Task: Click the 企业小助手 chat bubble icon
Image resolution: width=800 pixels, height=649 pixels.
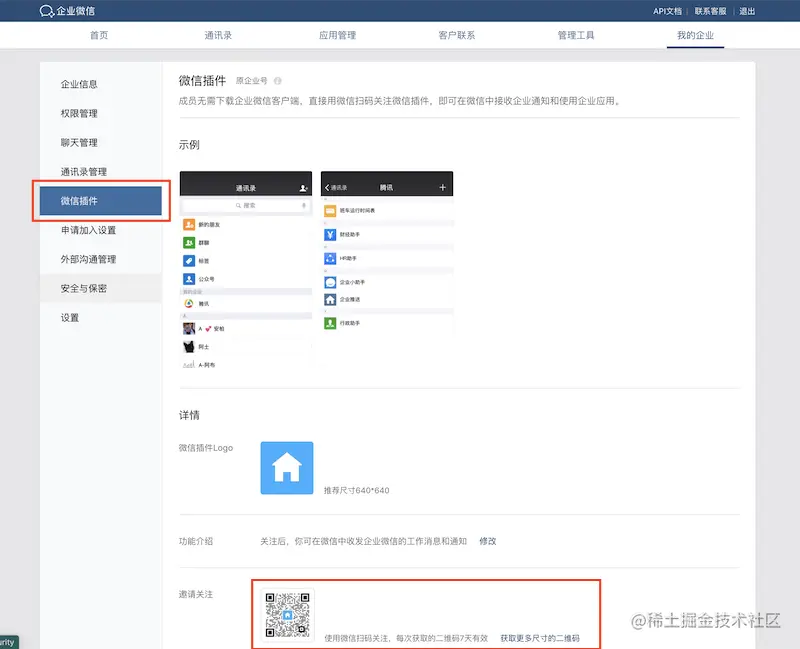Action: click(x=330, y=282)
